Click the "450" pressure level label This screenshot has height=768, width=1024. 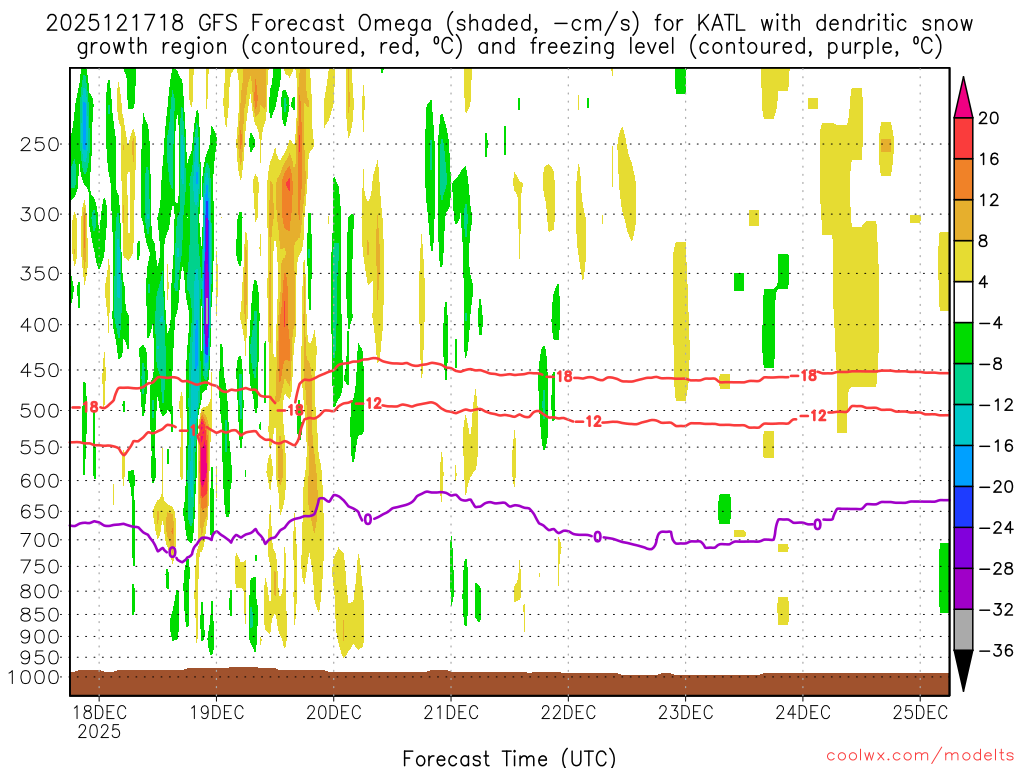[x=40, y=370]
